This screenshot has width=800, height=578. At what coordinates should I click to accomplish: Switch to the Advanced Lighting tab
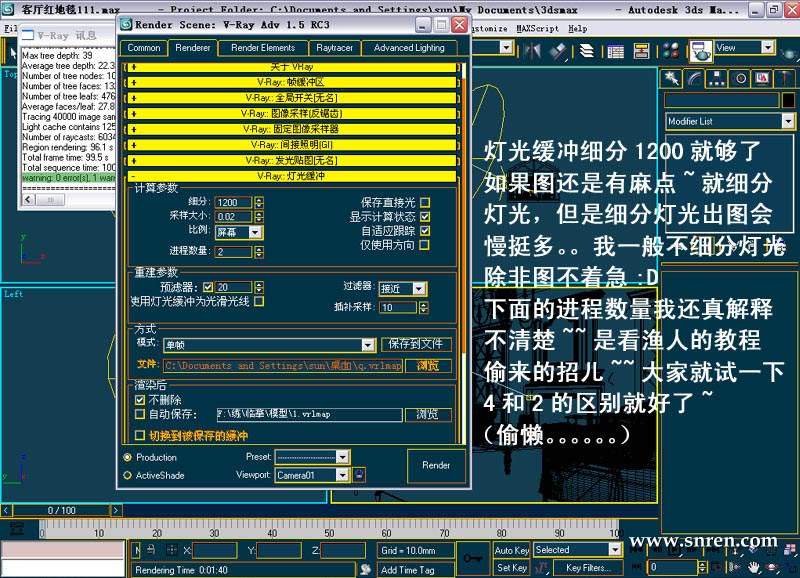409,47
